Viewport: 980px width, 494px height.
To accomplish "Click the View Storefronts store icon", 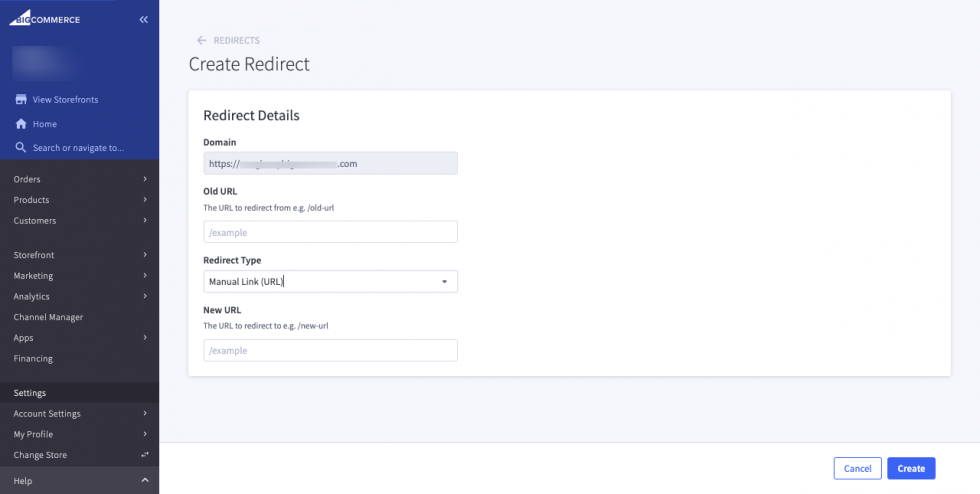I will click(x=20, y=99).
